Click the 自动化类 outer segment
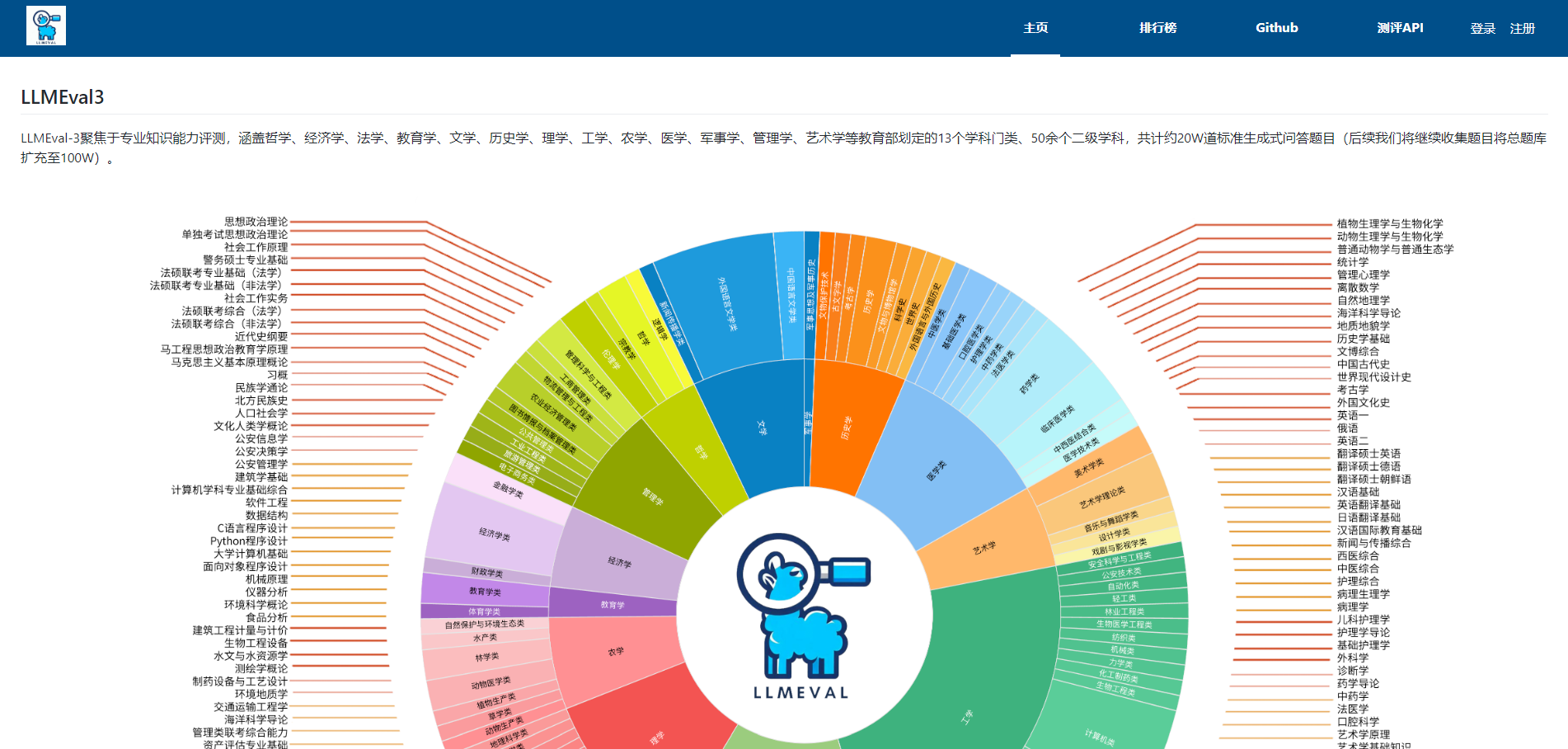Viewport: 1568px width, 749px height. [1123, 585]
